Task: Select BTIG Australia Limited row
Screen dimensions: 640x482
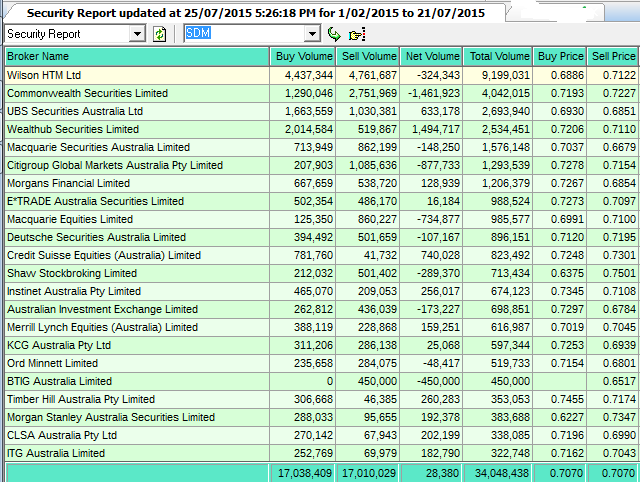Action: [x=322, y=381]
